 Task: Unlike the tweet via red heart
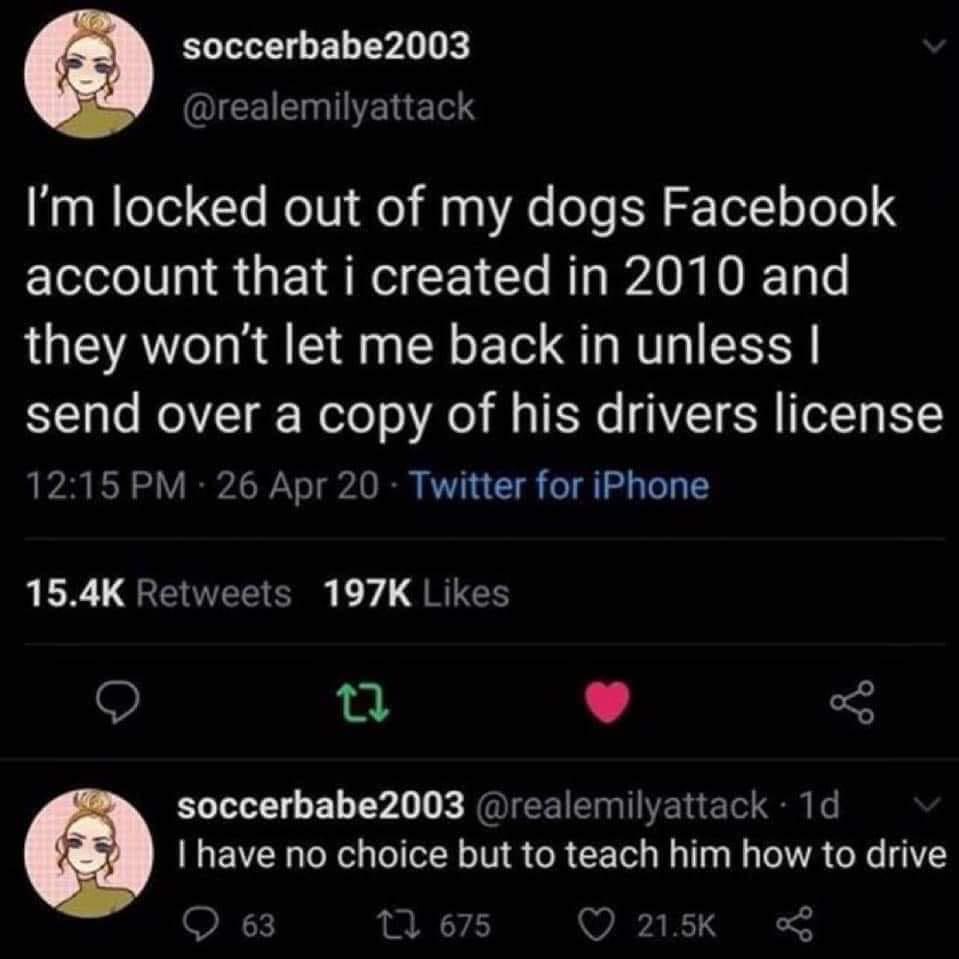pos(607,702)
